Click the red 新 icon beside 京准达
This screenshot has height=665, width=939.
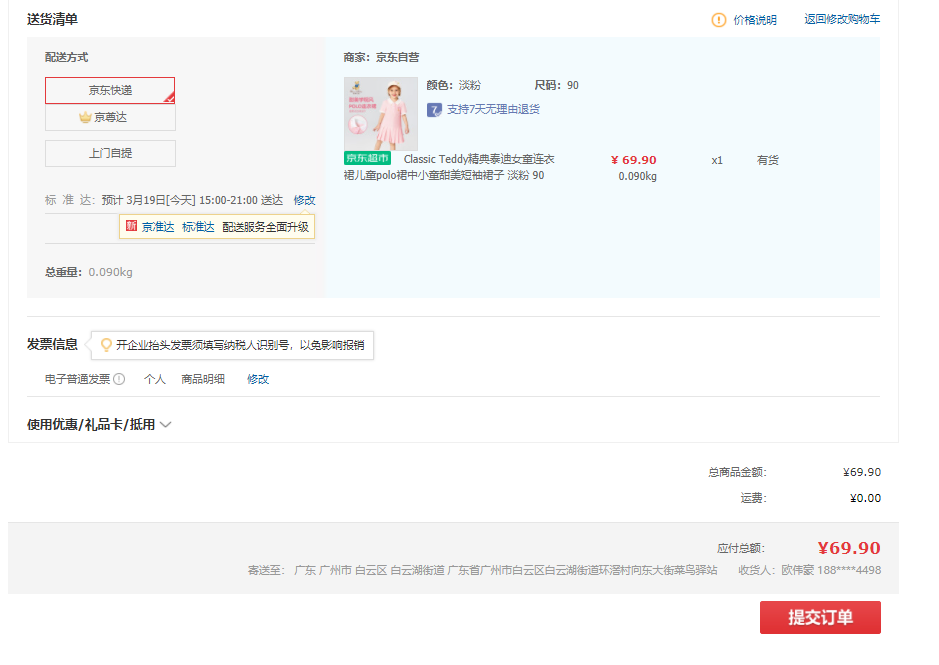pyautogui.click(x=131, y=226)
